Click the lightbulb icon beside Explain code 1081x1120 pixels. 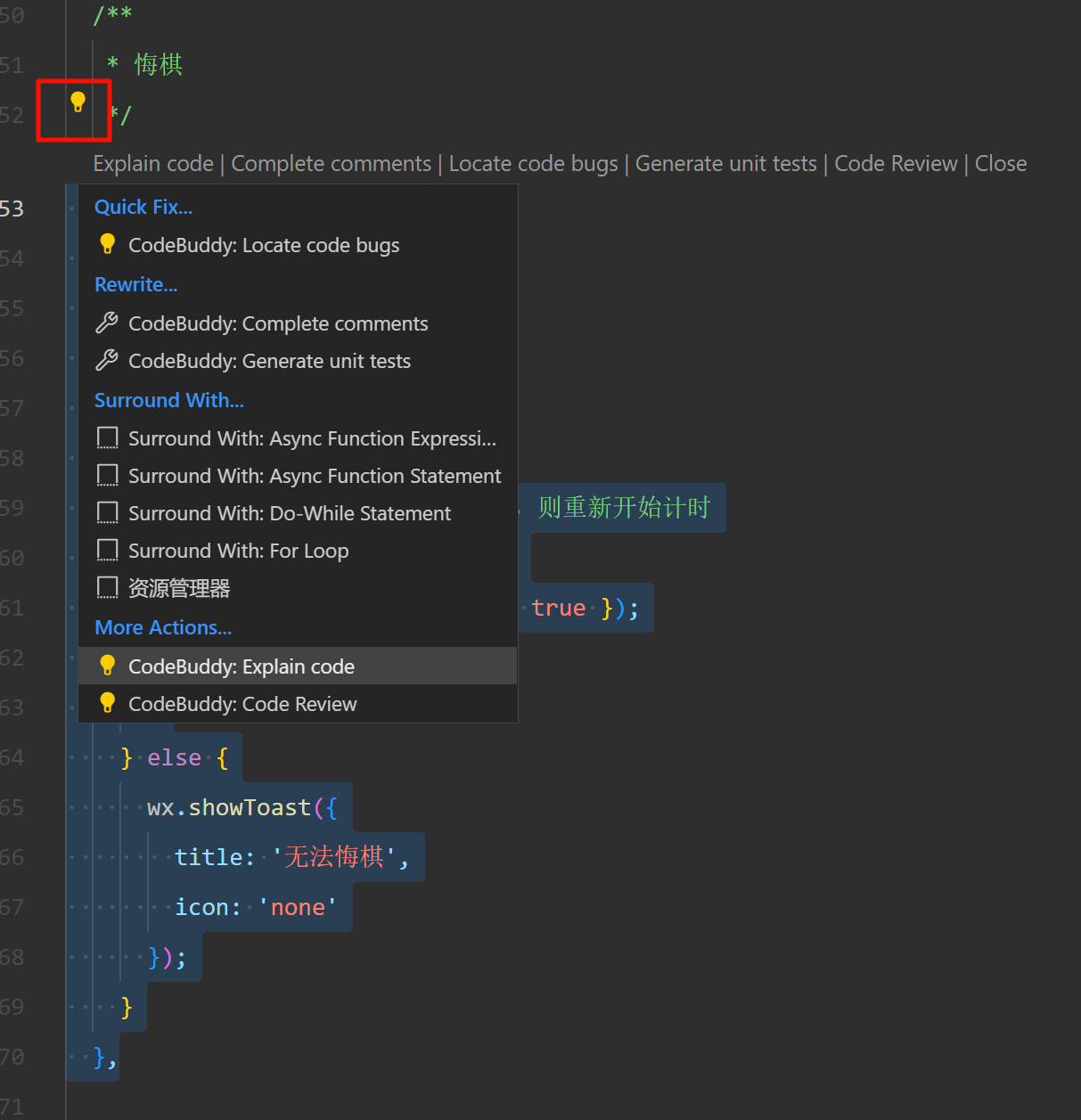point(107,666)
